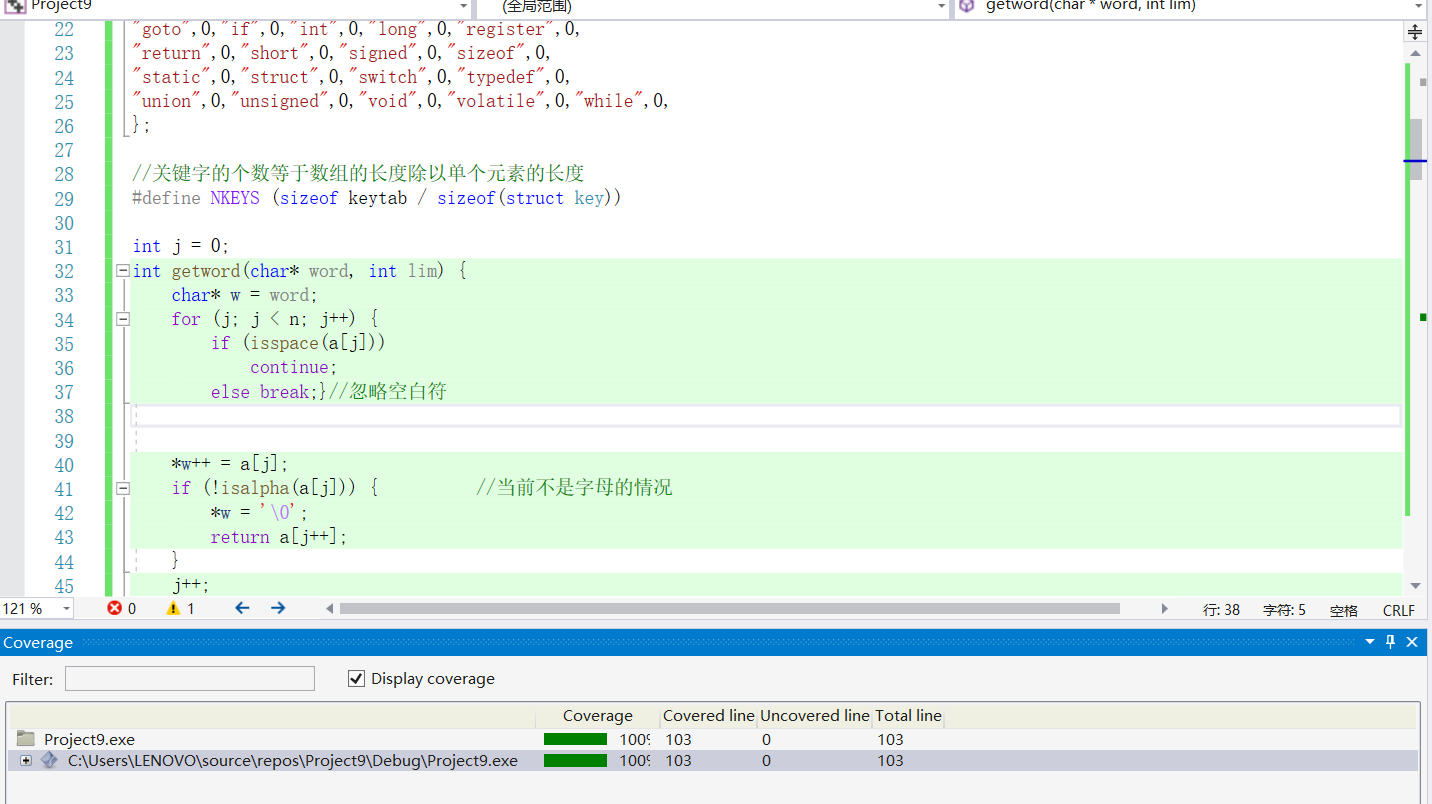Click the Coverage panel Filter text field
Screen dimensions: 1432x804
190,679
